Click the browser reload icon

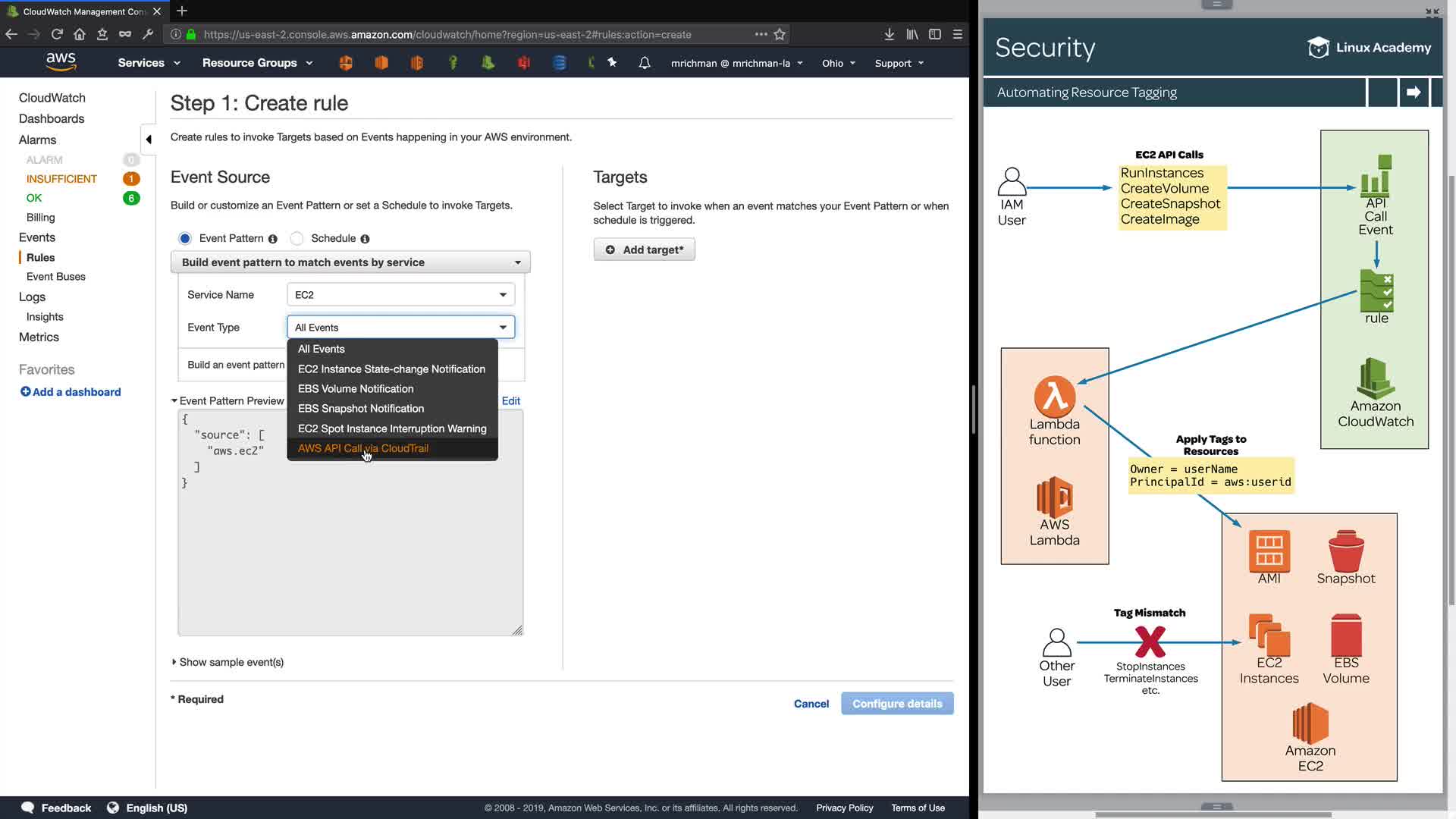coord(57,34)
